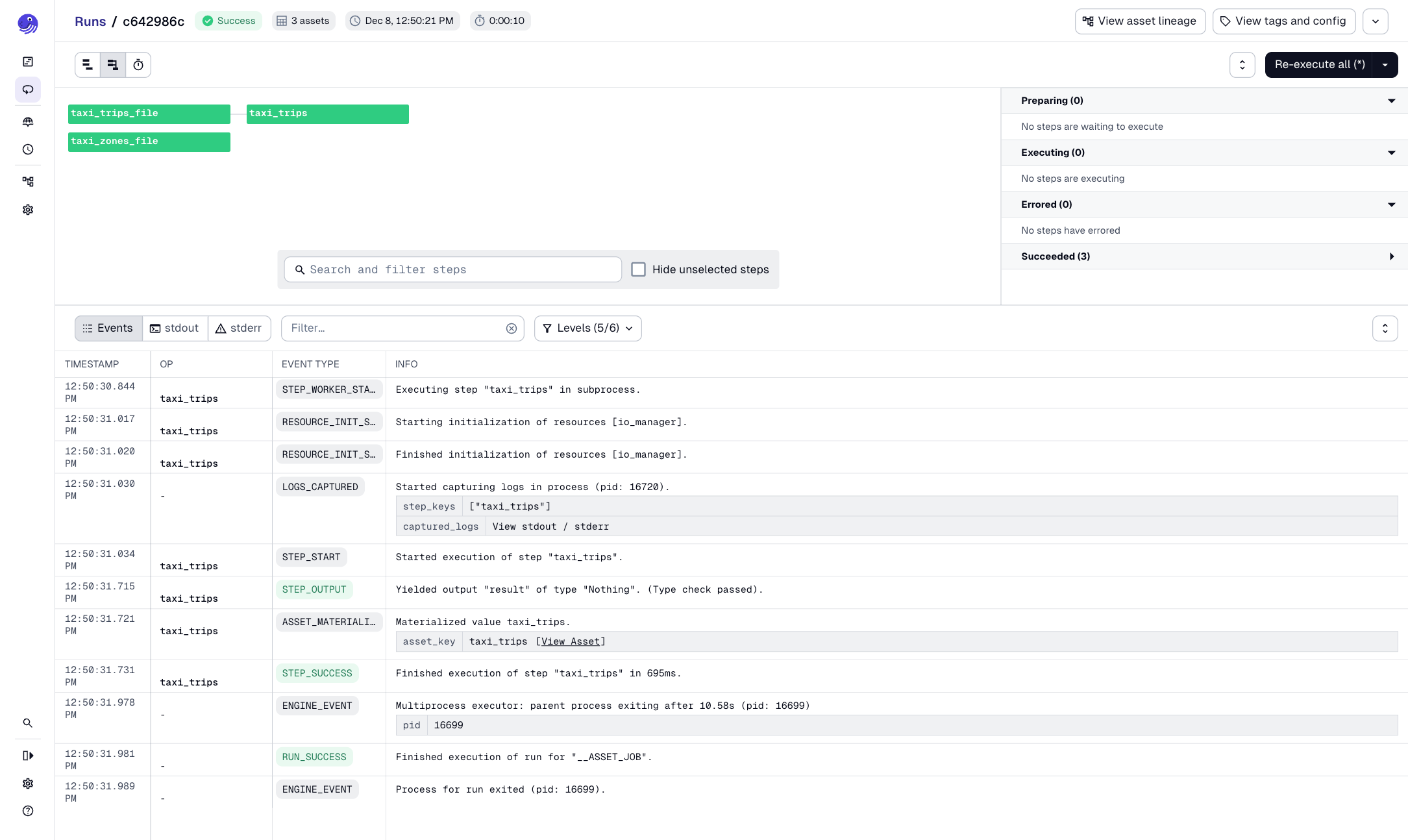Open Schedules using the clock icon

click(x=28, y=149)
